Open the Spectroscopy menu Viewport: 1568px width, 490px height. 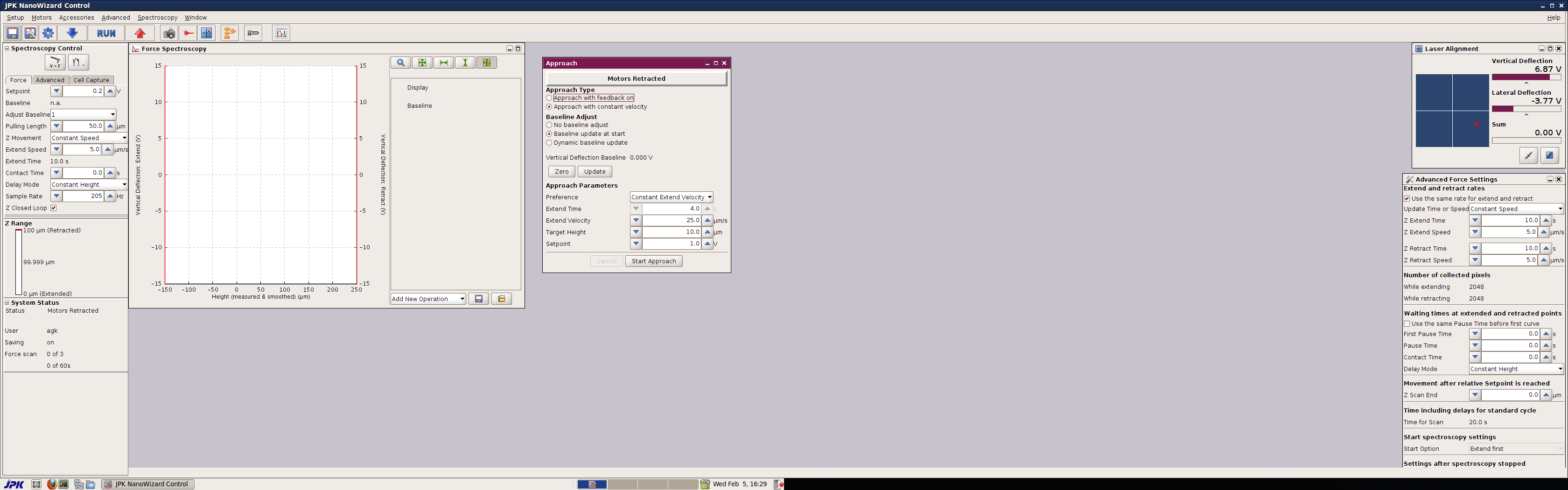click(x=157, y=18)
